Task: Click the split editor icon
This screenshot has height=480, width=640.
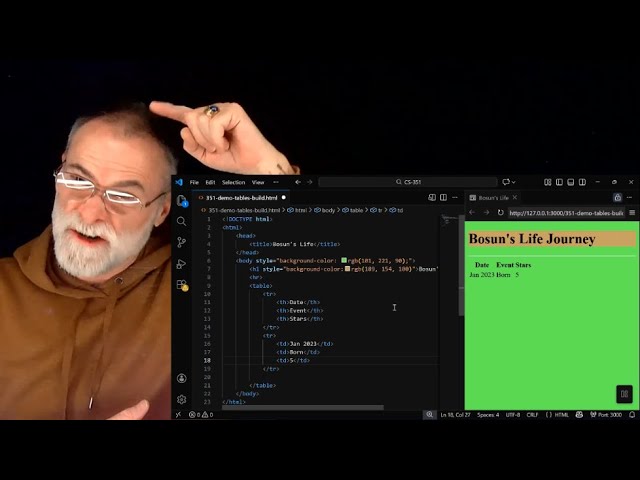Action: tap(443, 198)
